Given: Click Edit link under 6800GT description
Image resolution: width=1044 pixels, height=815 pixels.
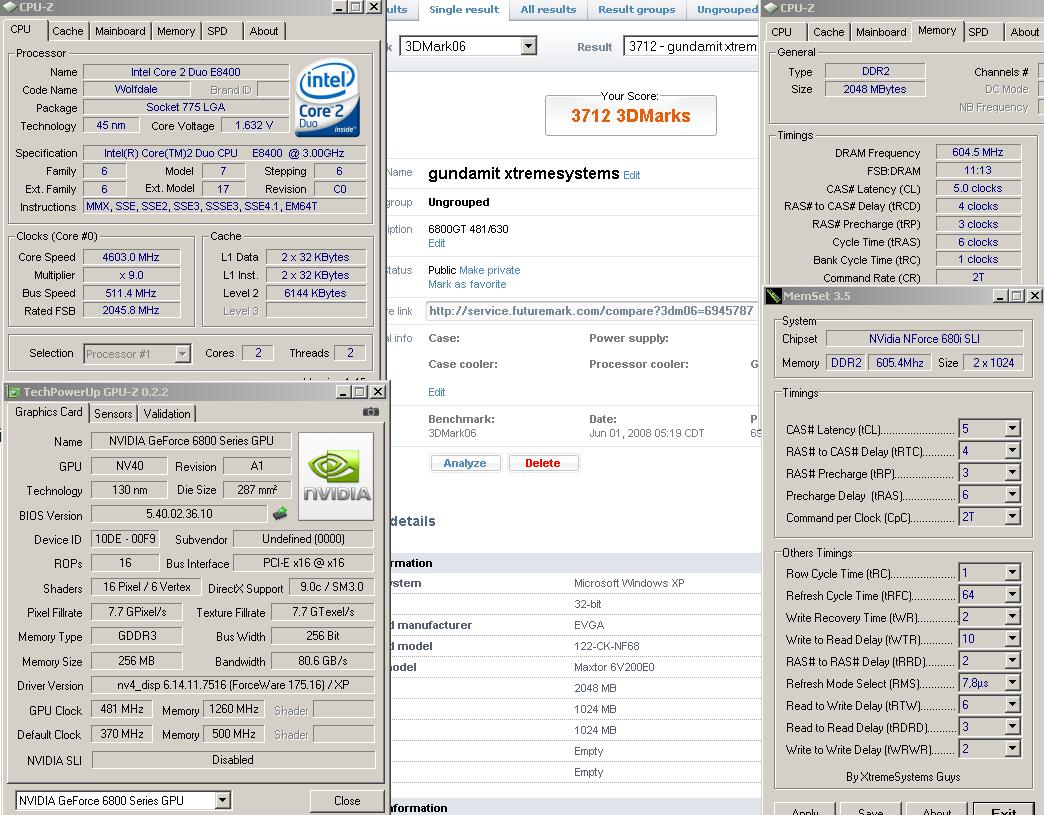Looking at the screenshot, I should pyautogui.click(x=437, y=243).
